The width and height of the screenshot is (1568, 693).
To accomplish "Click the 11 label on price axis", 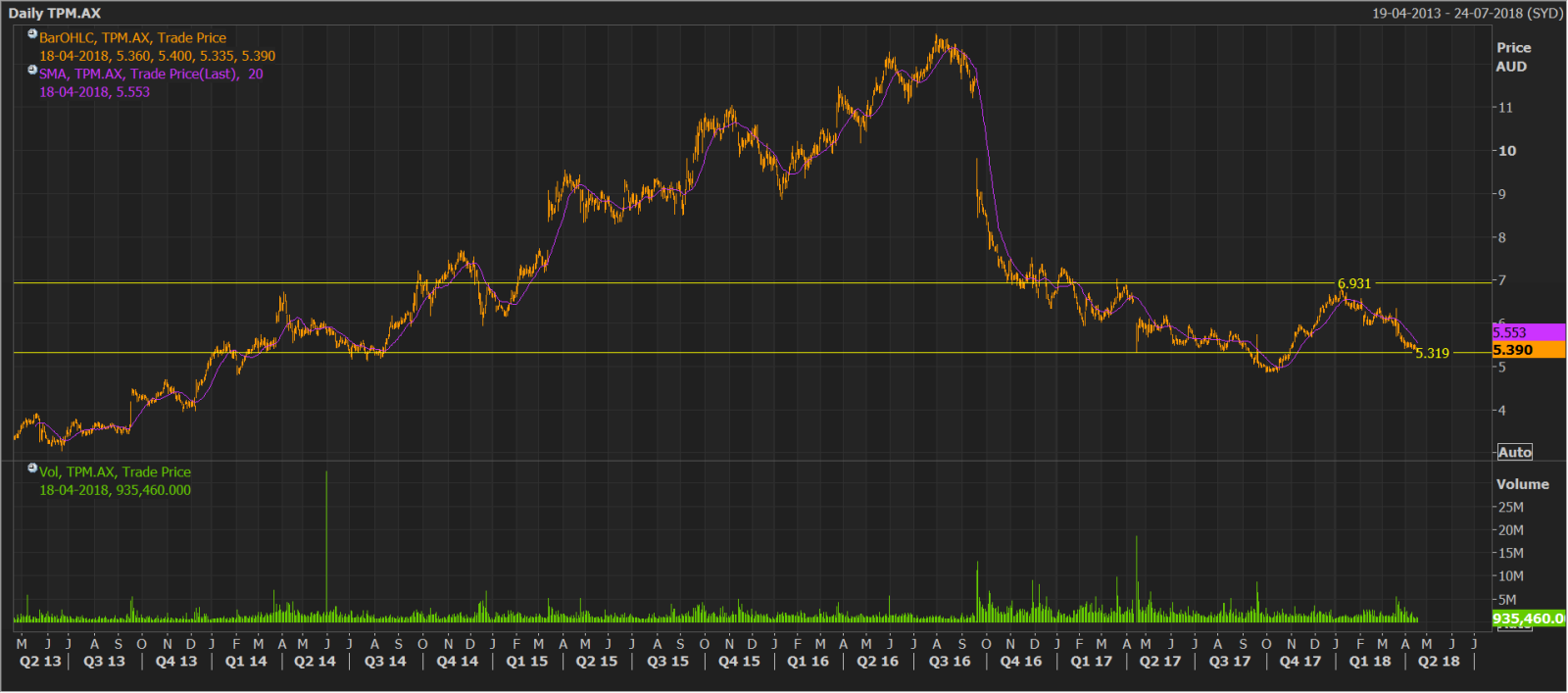I will (x=1505, y=108).
